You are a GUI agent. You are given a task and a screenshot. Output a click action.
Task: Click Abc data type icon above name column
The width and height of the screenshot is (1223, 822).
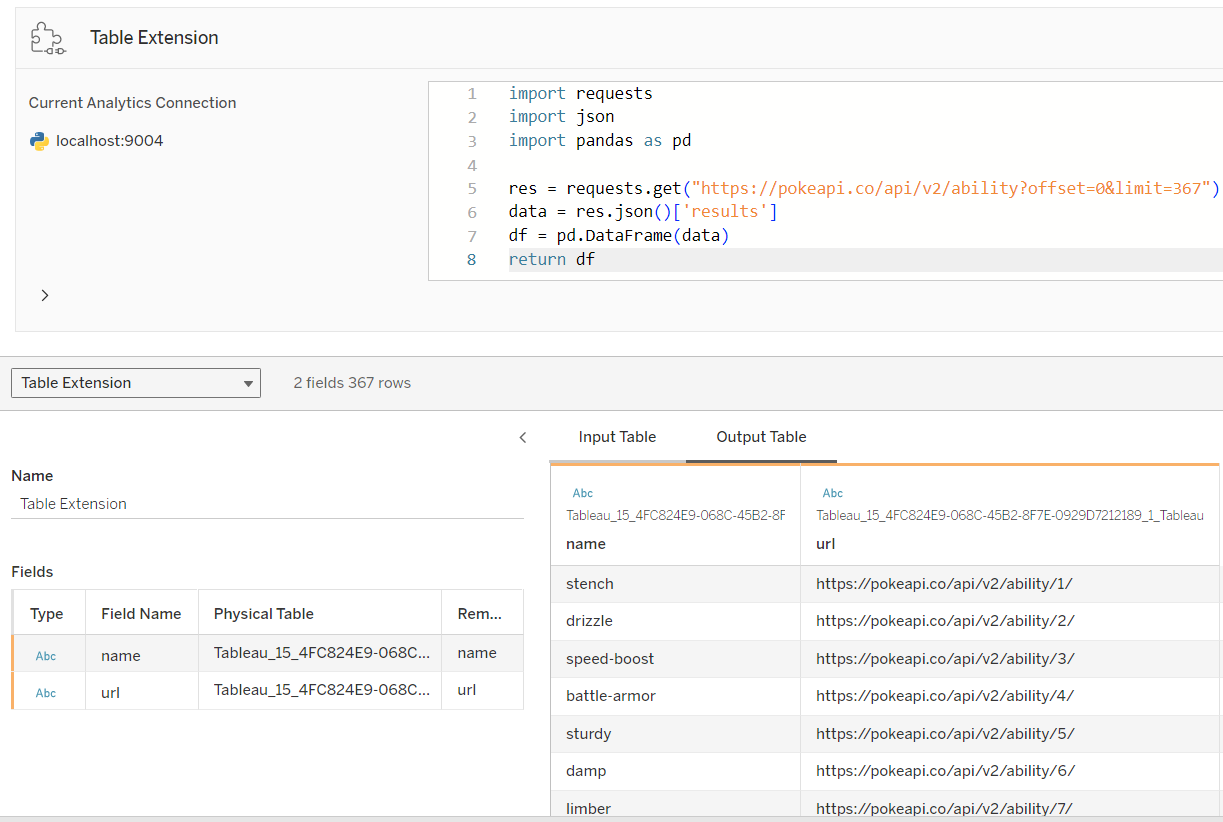(582, 493)
